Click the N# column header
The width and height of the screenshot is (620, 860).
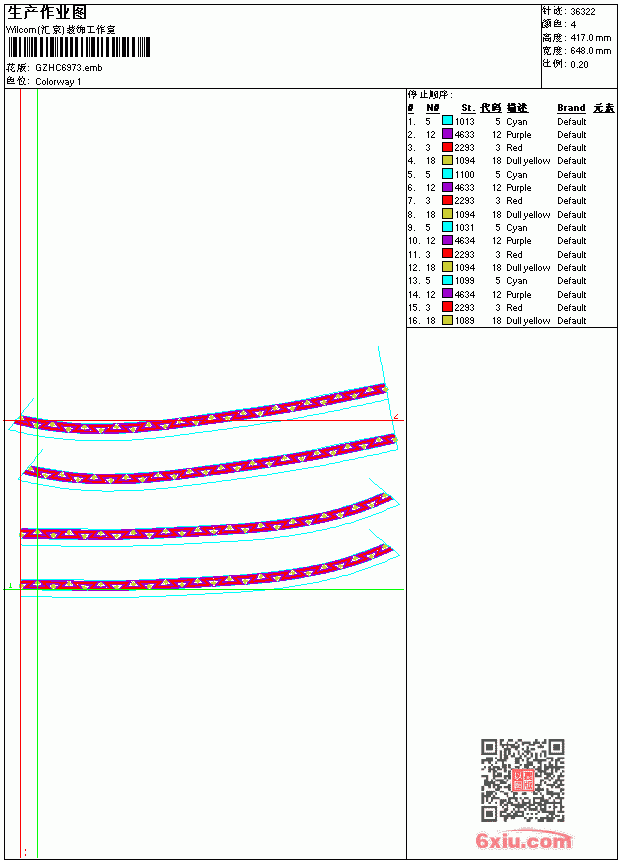point(433,108)
